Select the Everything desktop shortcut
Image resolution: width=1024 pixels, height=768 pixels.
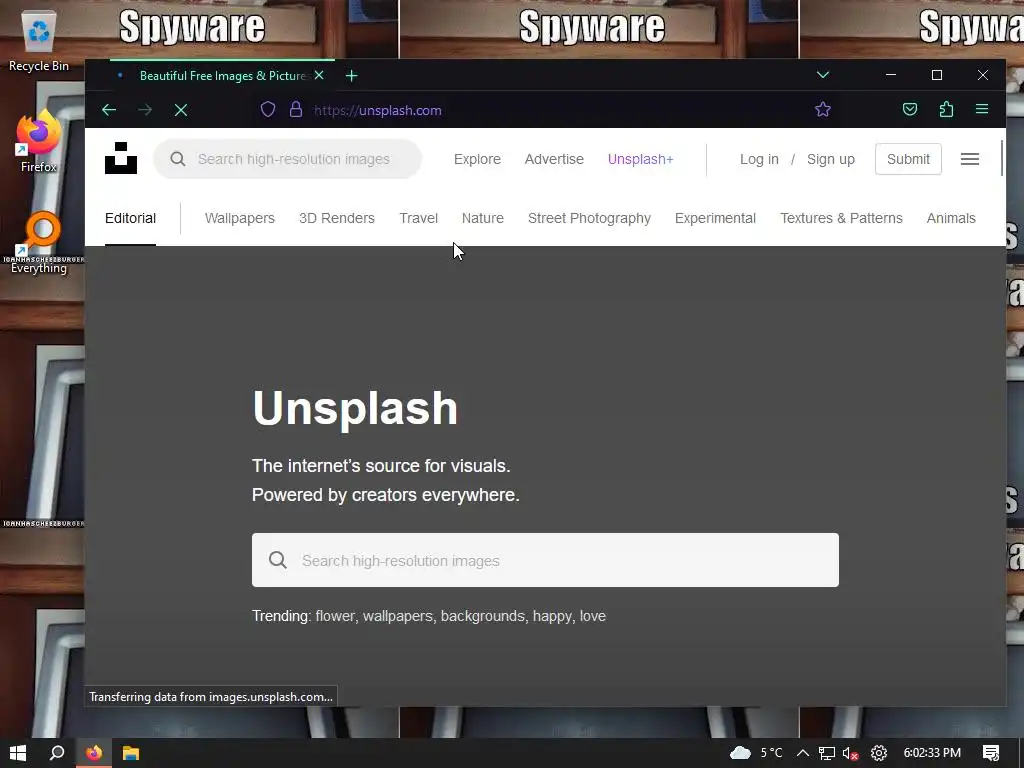39,242
